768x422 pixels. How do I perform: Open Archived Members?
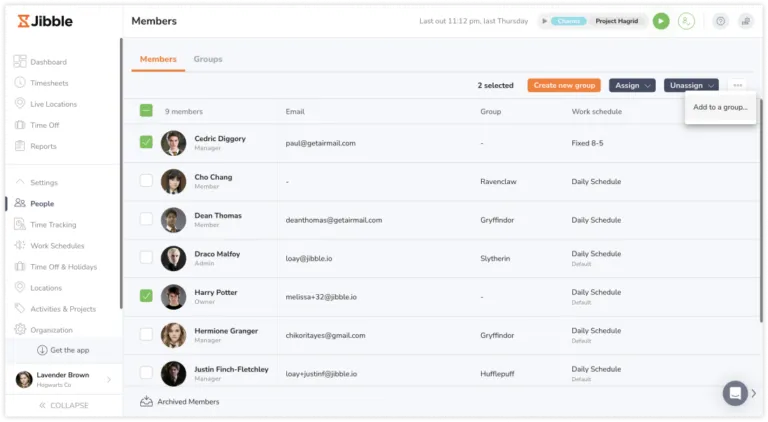(187, 401)
